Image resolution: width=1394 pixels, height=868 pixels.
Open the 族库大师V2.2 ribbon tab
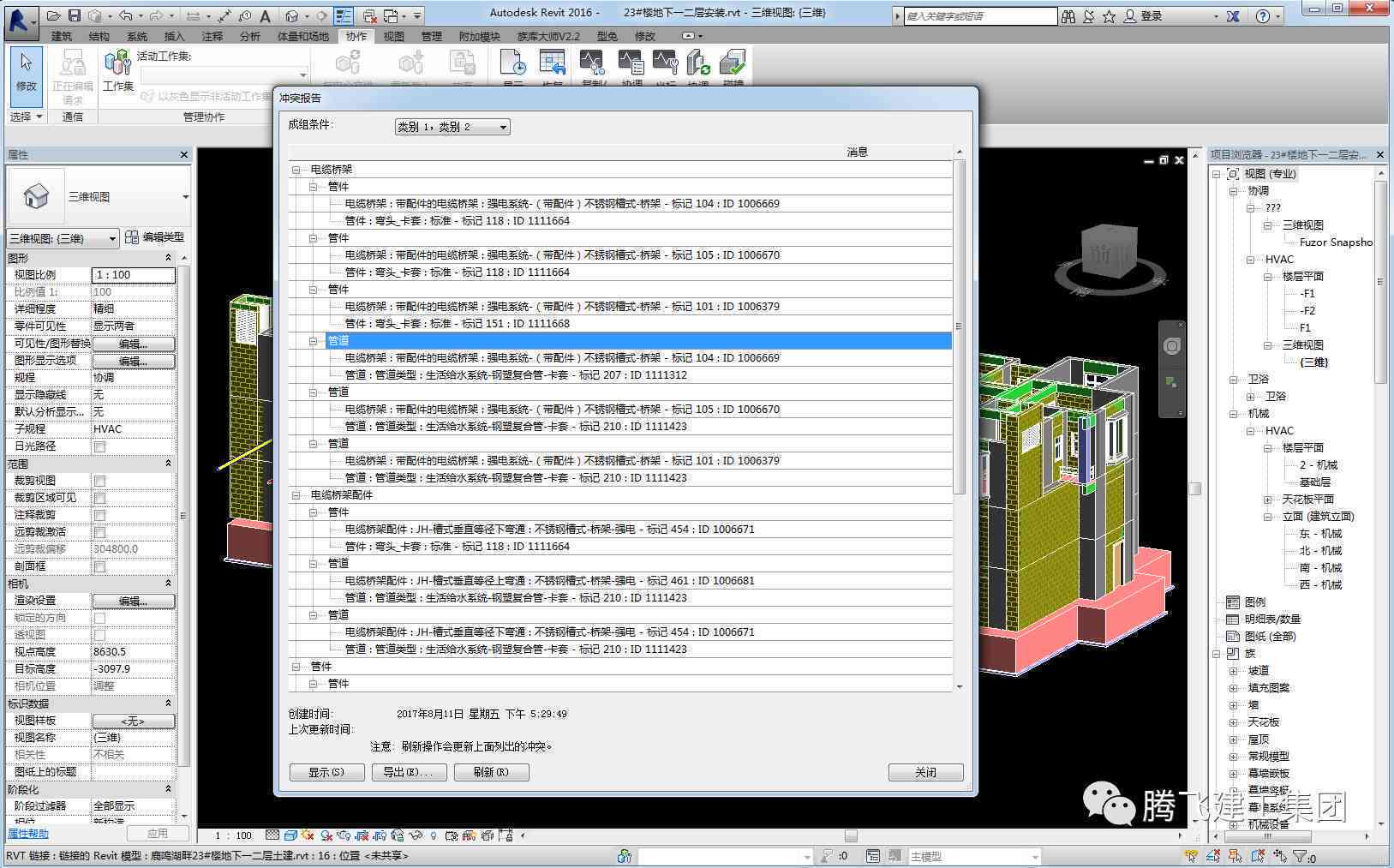549,36
